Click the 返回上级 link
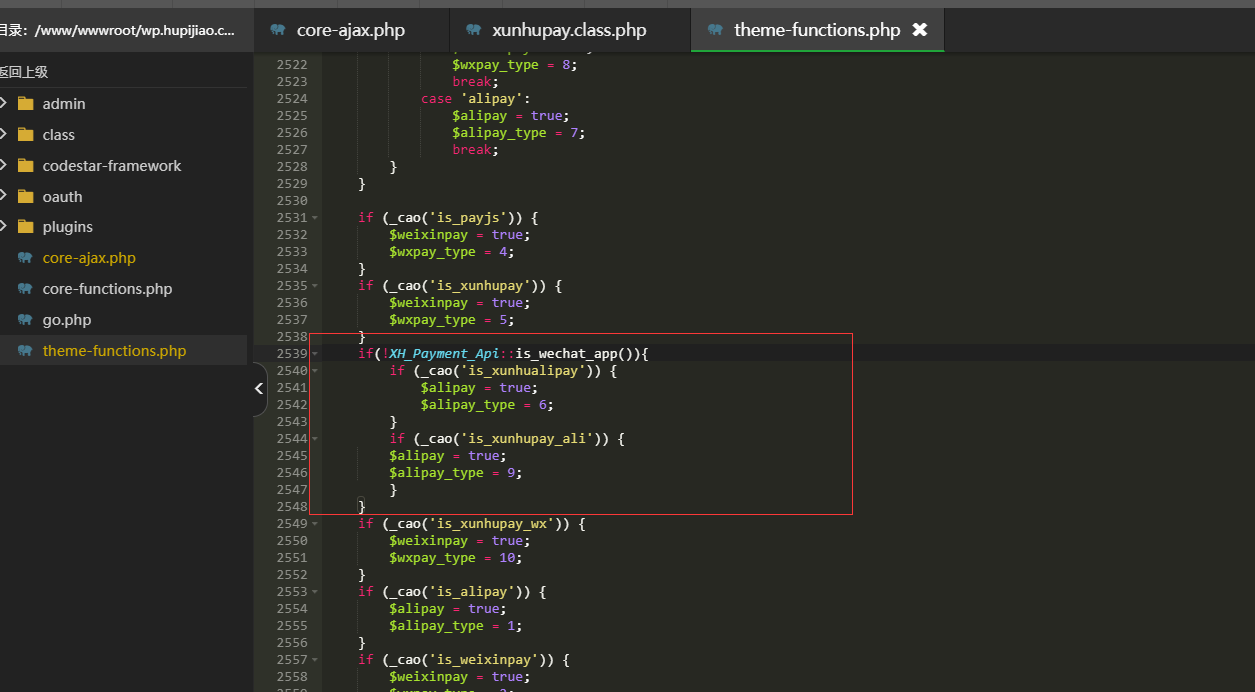This screenshot has width=1255, height=692. pos(24,72)
